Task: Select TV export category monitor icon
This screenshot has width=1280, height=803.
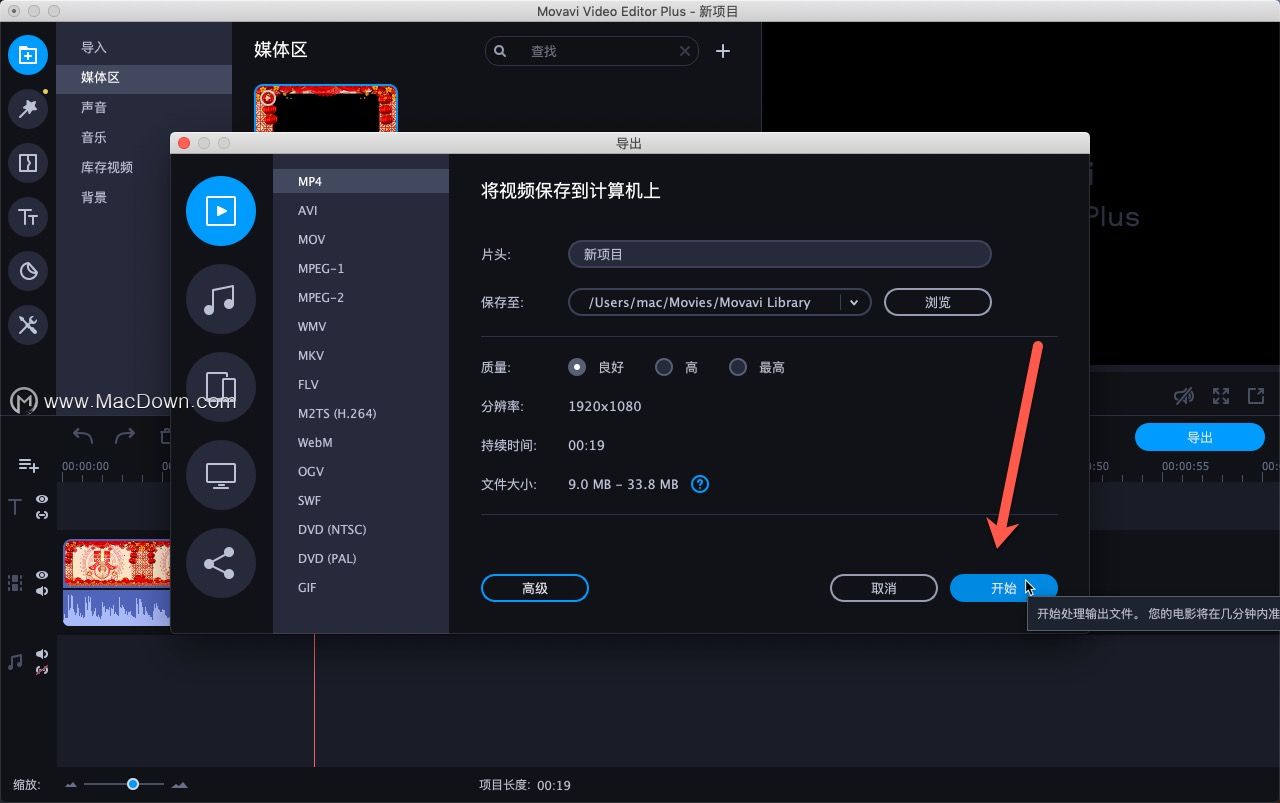Action: 221,475
